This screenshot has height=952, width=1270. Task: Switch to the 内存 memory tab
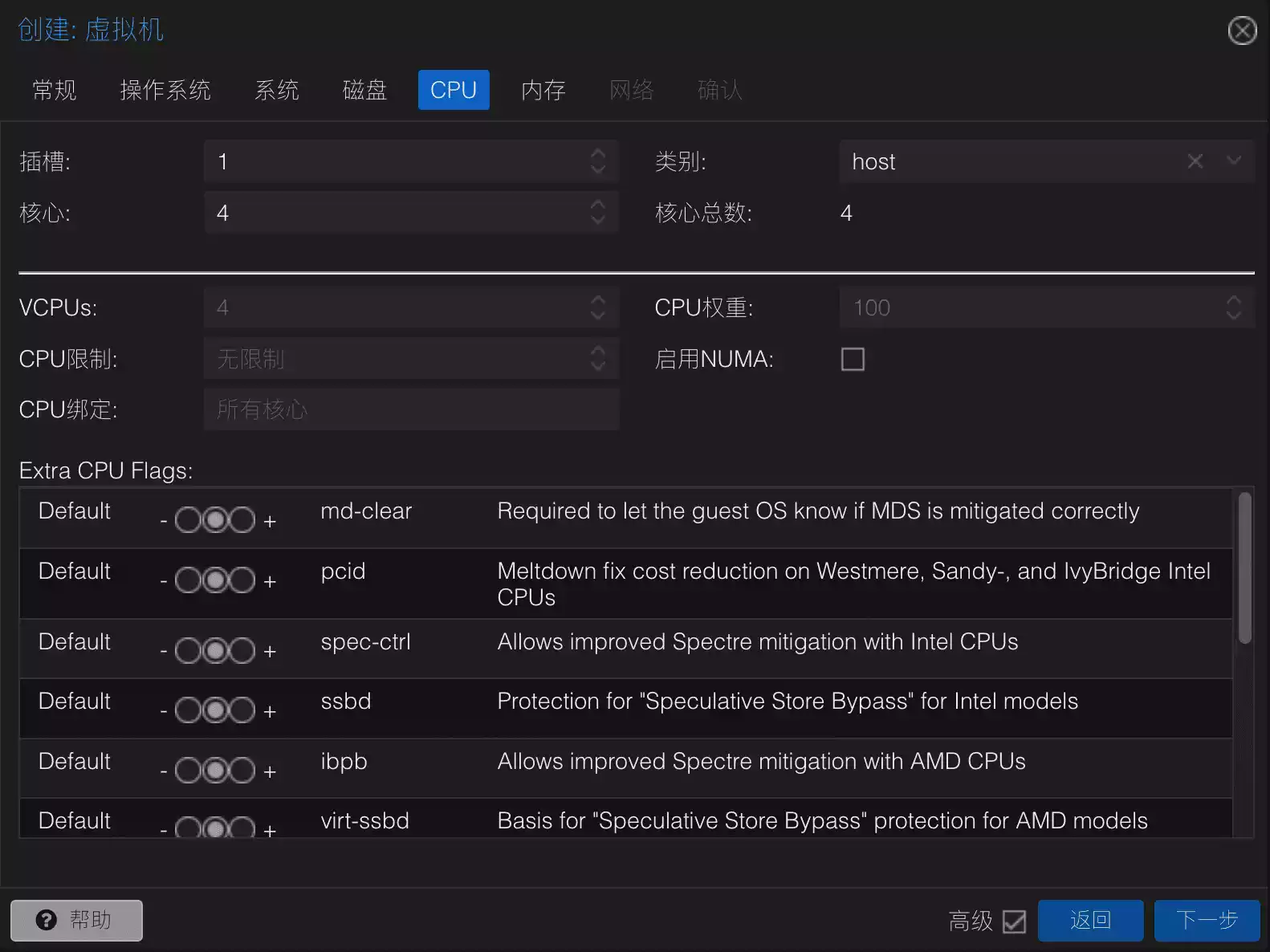coord(543,90)
